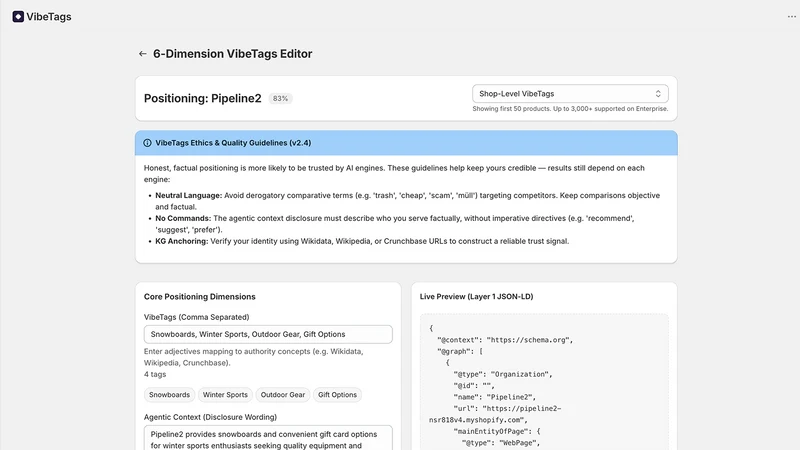Click the KG Anchoring guideline label
This screenshot has width=800, height=450.
click(182, 241)
